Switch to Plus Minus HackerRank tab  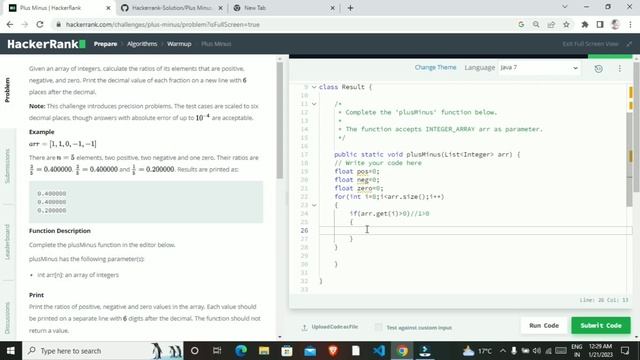click(x=59, y=8)
